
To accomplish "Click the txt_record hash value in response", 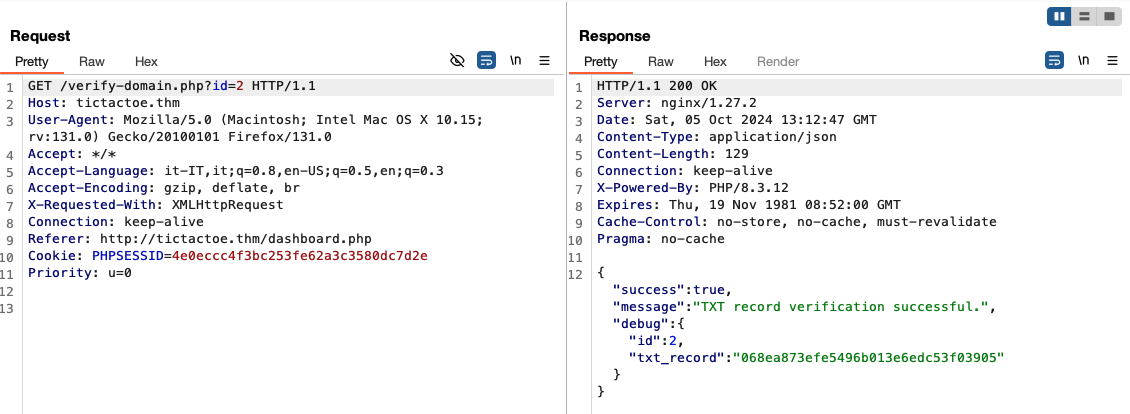I will pos(868,357).
